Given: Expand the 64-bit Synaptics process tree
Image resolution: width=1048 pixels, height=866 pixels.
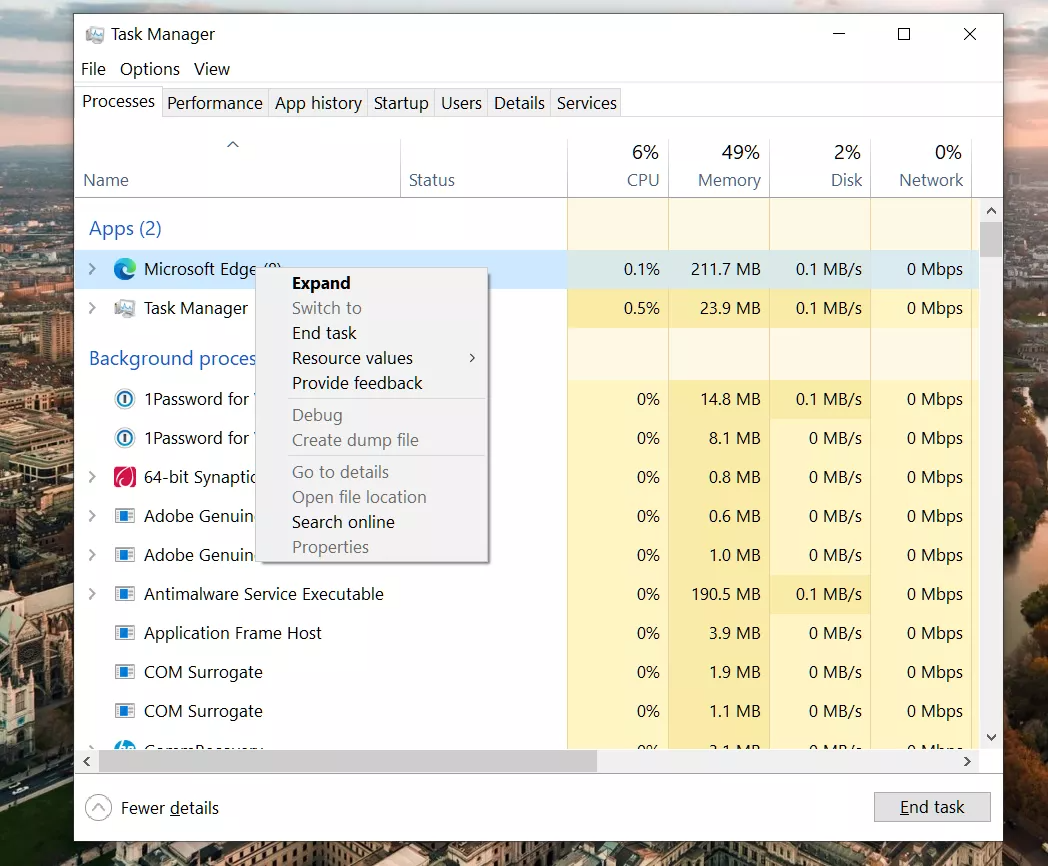Looking at the screenshot, I should 92,477.
